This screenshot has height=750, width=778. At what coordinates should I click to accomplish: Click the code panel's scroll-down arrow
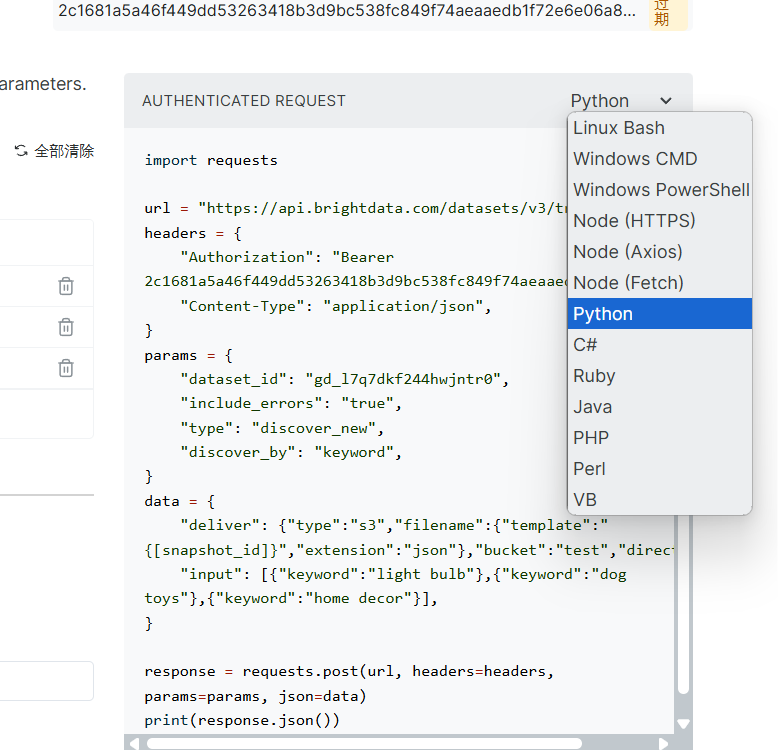click(x=684, y=724)
